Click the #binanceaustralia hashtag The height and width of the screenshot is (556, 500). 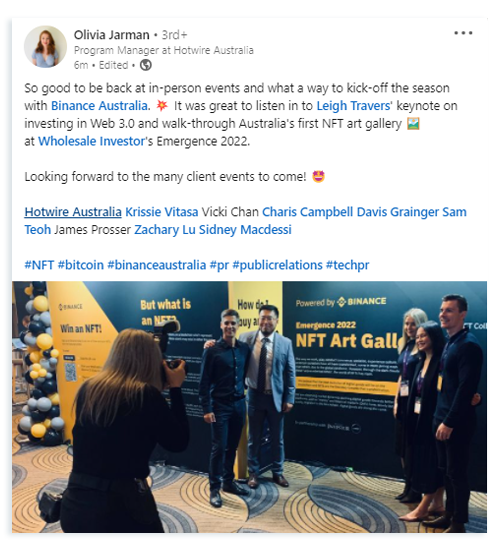pyautogui.click(x=156, y=265)
